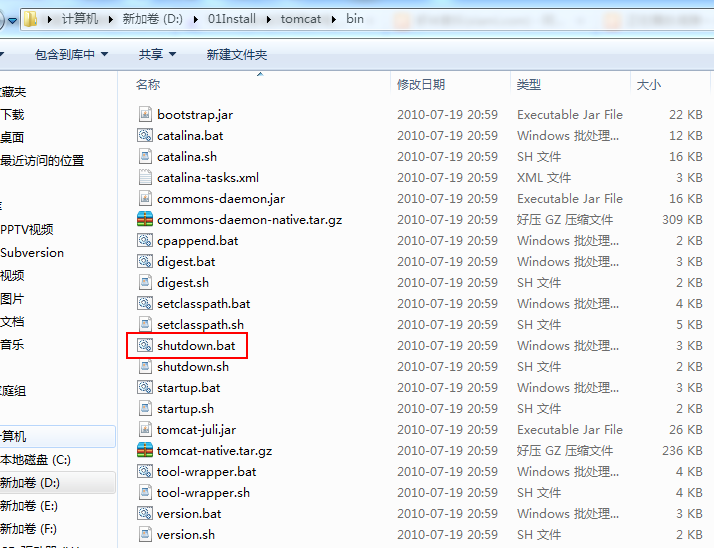This screenshot has width=714, height=548.
Task: Select the catalina.bat batch file icon
Action: [x=145, y=135]
